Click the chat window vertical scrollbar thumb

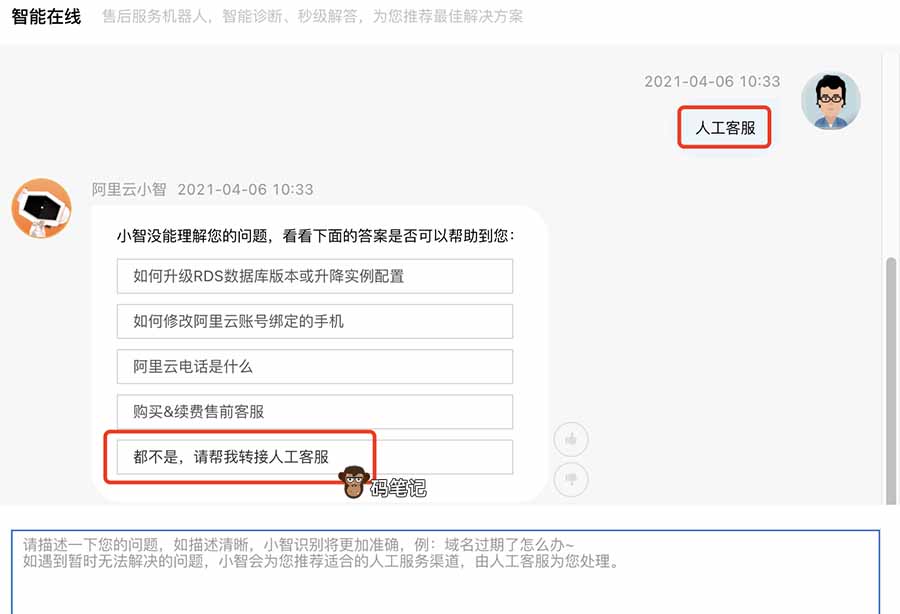tap(891, 380)
